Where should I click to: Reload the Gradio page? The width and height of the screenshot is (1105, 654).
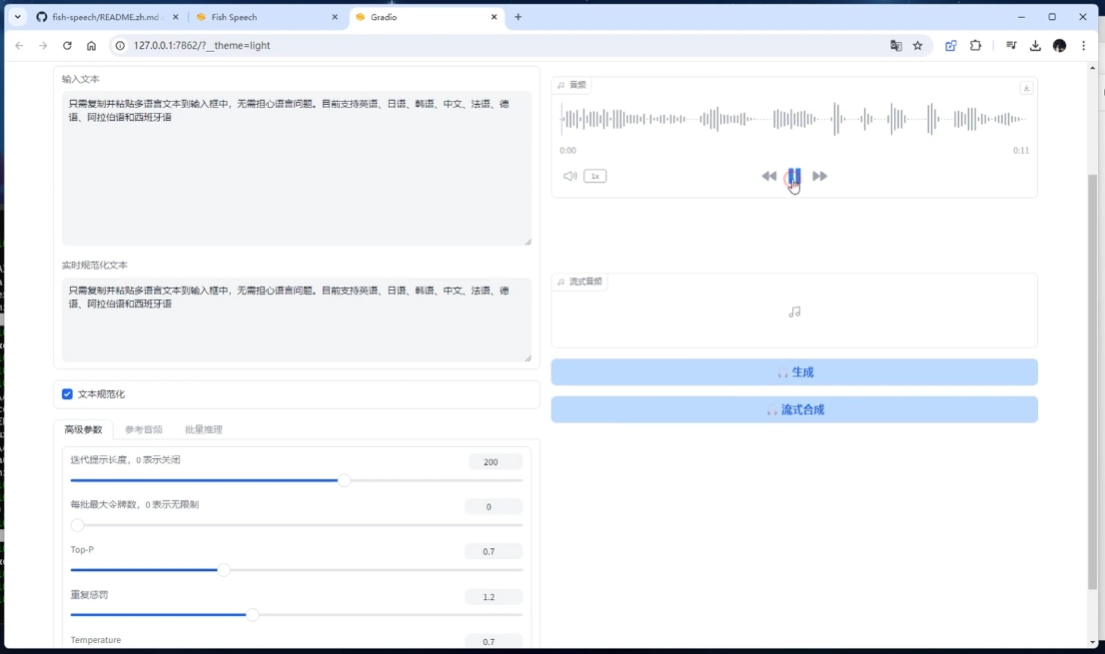pos(67,46)
